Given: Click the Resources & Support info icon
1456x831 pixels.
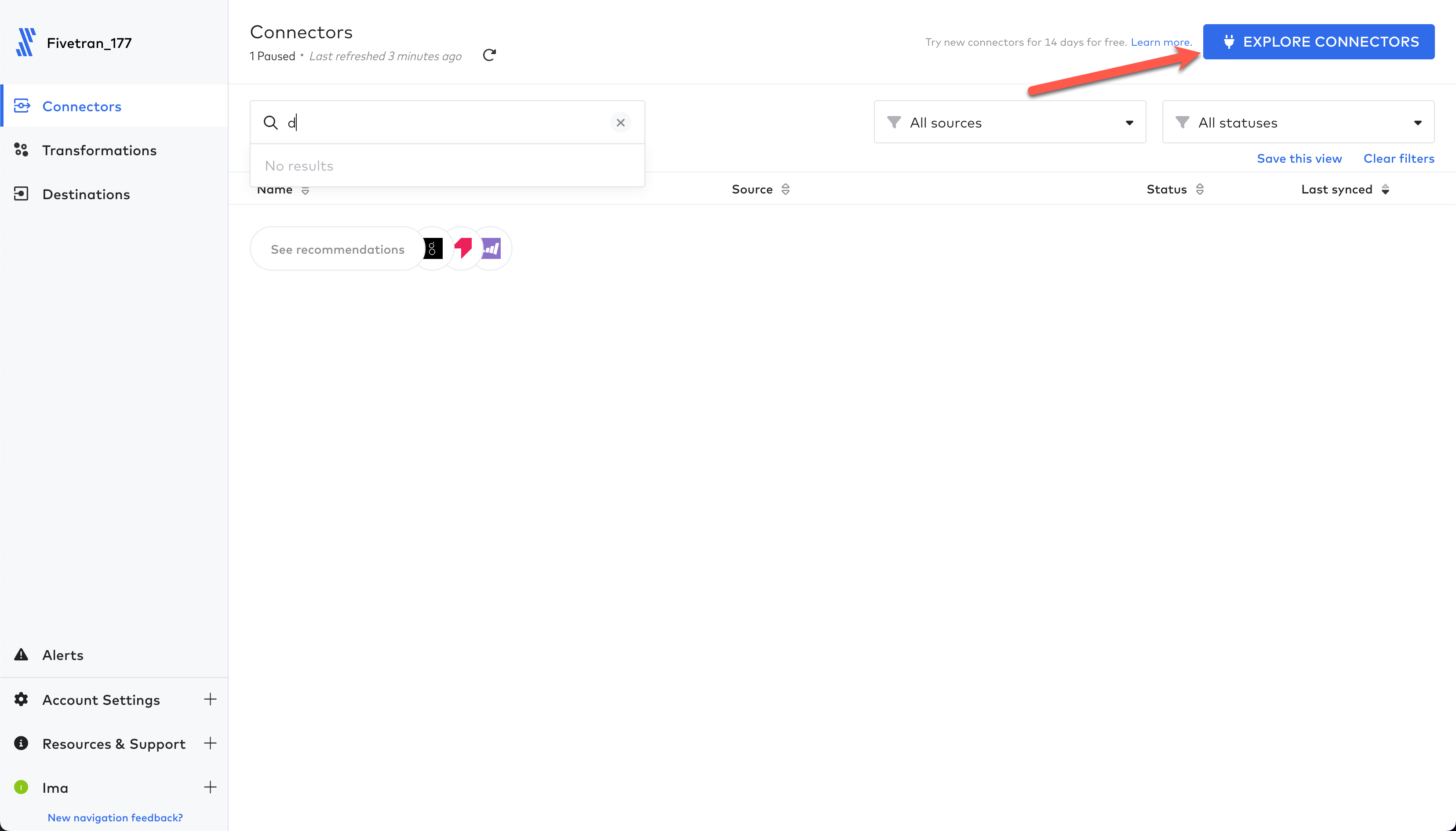Looking at the screenshot, I should [21, 743].
